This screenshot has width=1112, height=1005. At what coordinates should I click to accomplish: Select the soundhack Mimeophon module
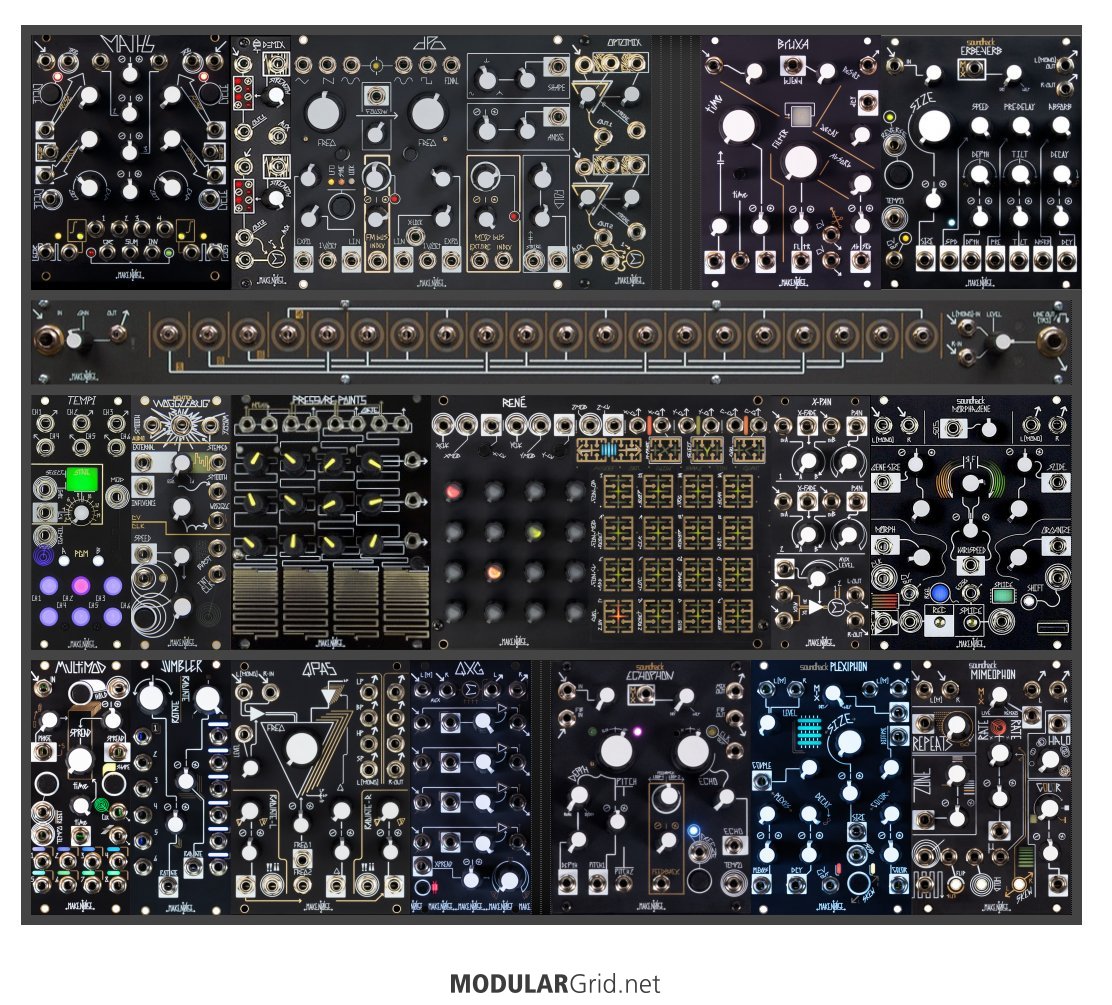(x=991, y=787)
